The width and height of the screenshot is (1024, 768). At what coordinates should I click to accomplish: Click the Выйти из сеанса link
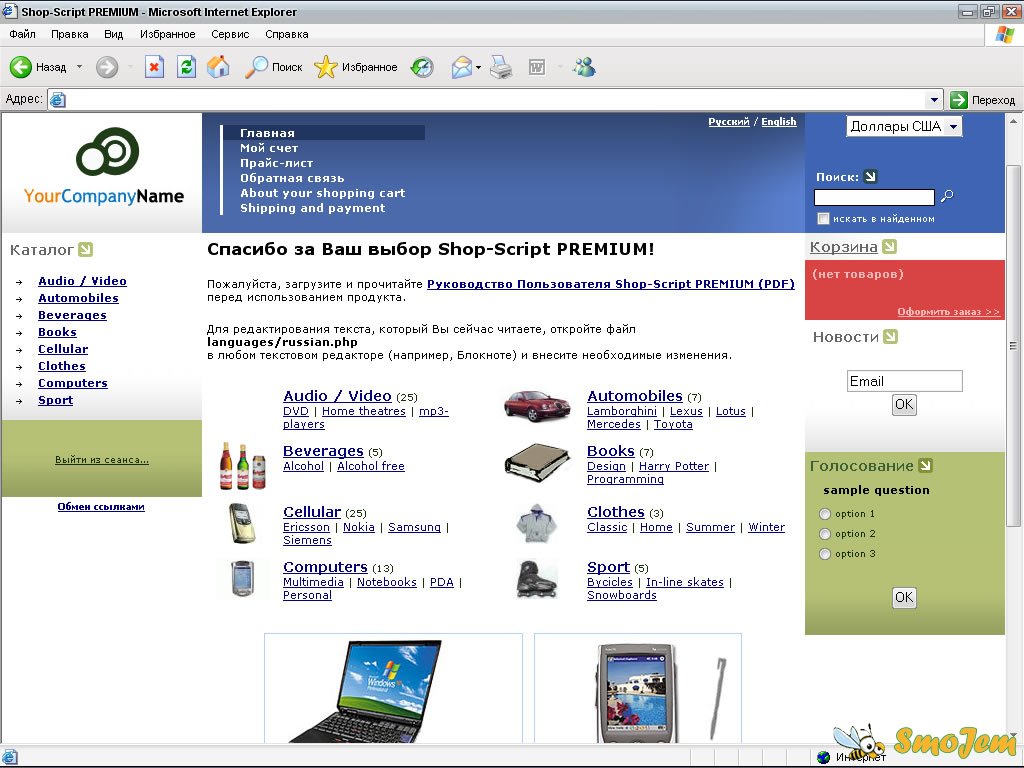tap(102, 460)
